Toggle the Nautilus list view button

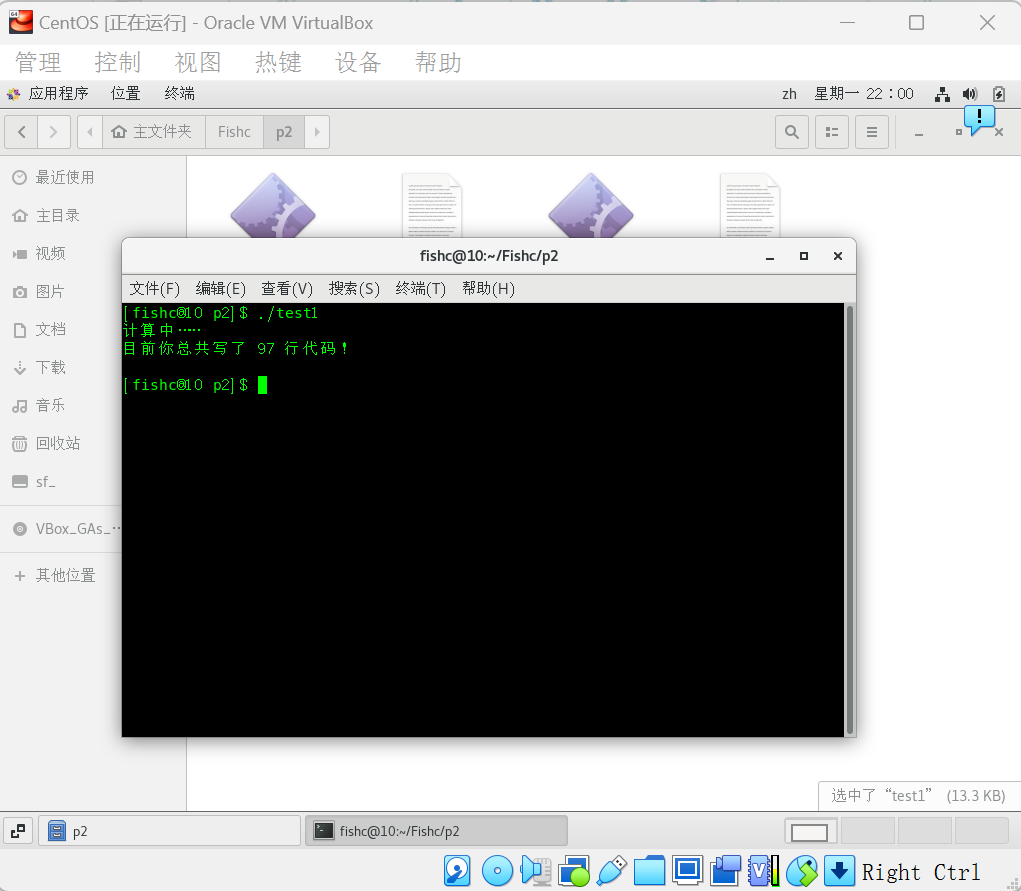click(x=832, y=131)
